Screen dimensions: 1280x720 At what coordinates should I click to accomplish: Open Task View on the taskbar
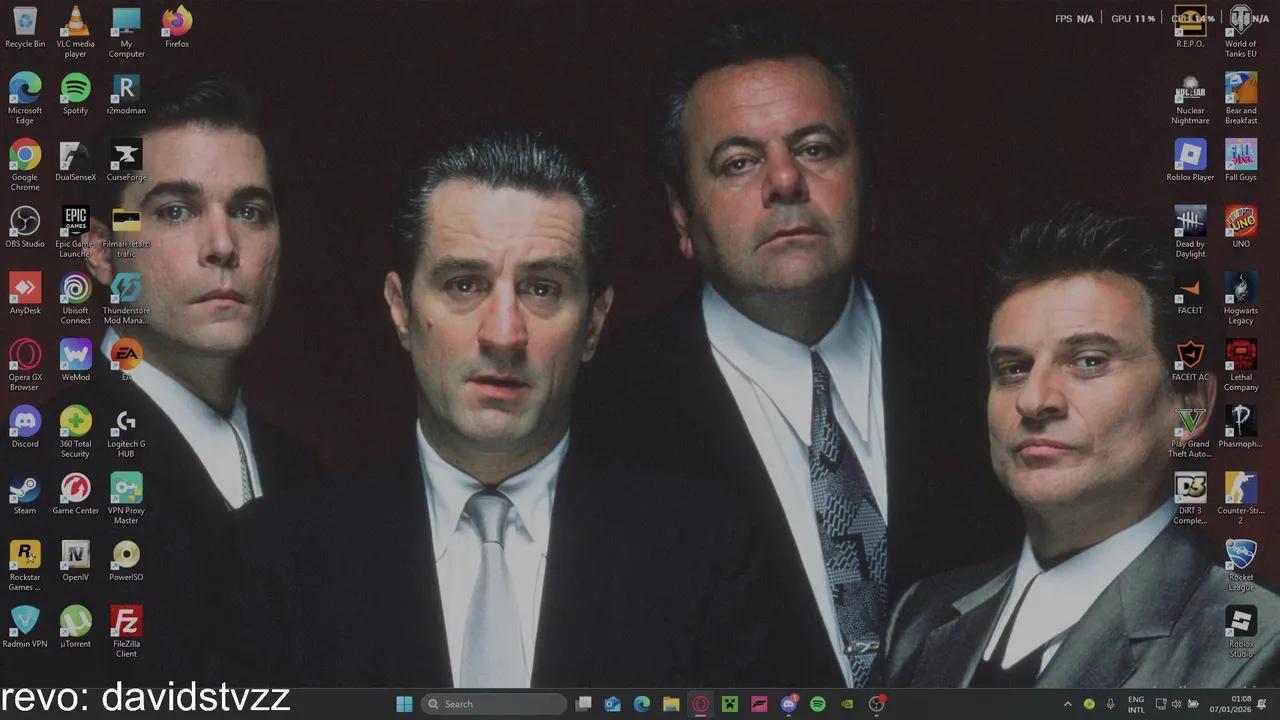pos(584,704)
